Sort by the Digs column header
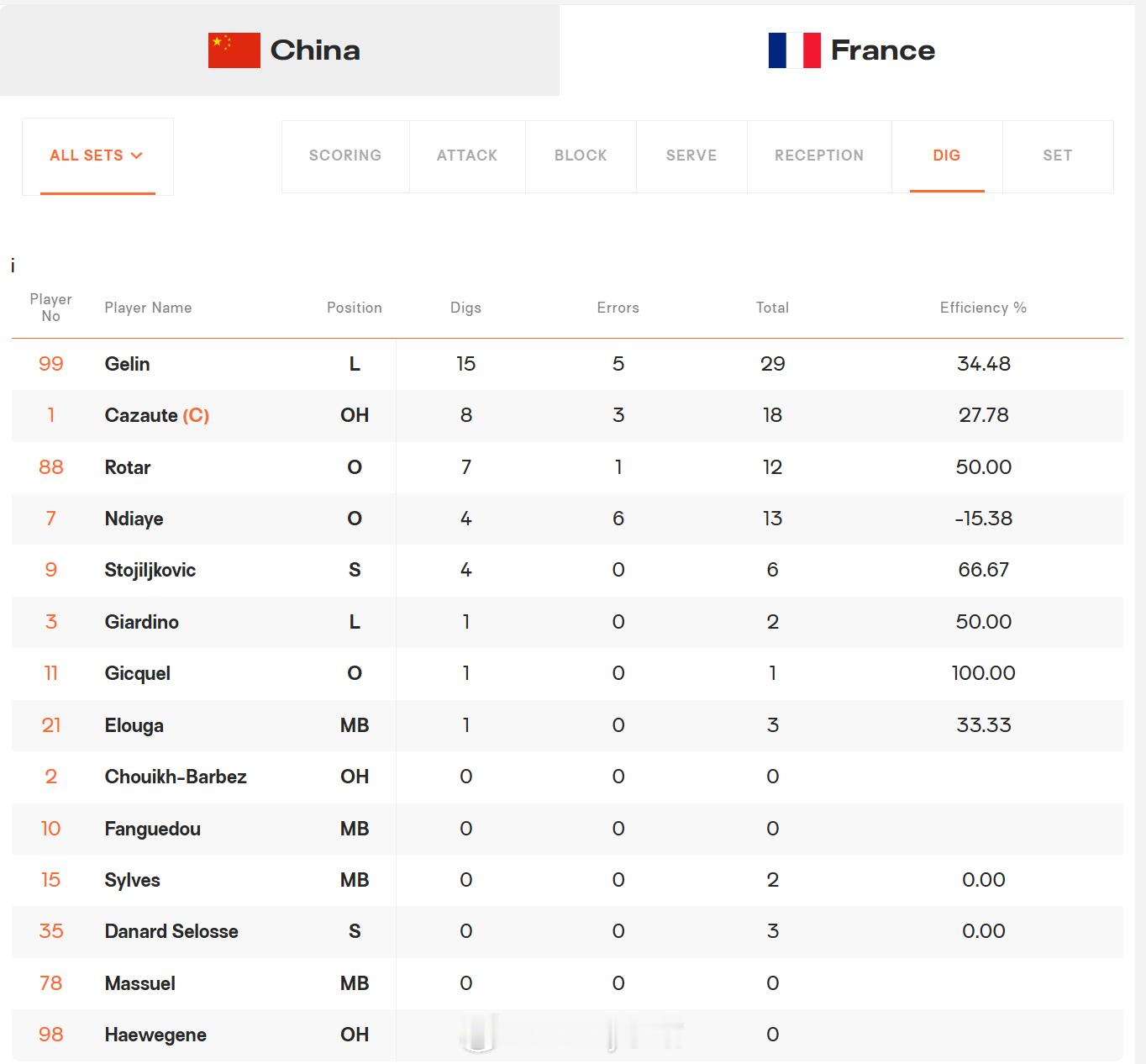Viewport: 1146px width, 1064px height. (x=465, y=308)
